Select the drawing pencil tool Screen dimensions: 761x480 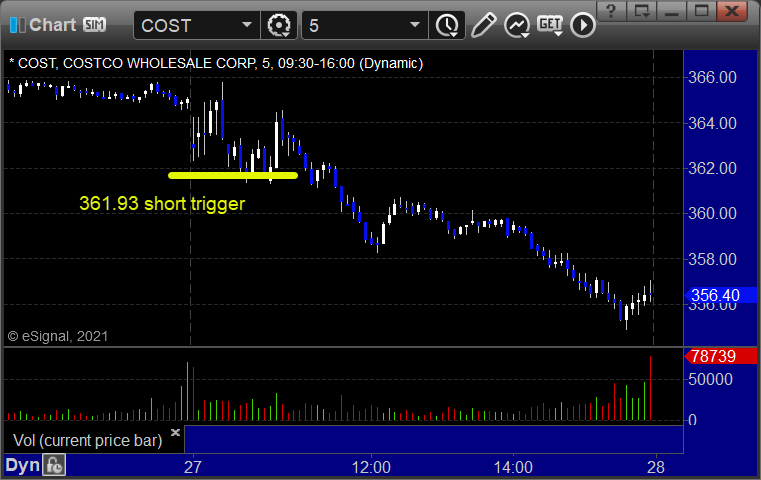(x=483, y=25)
